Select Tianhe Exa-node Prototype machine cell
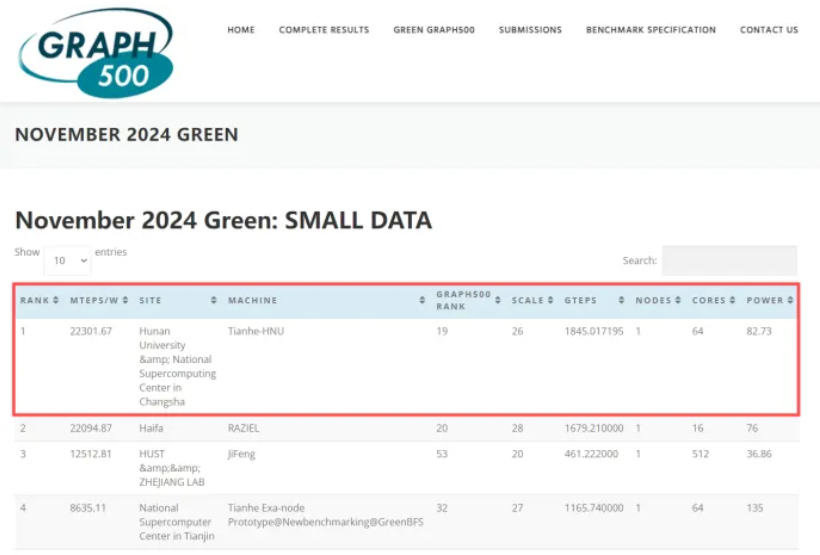Screen dimensions: 820x555 click(x=325, y=515)
